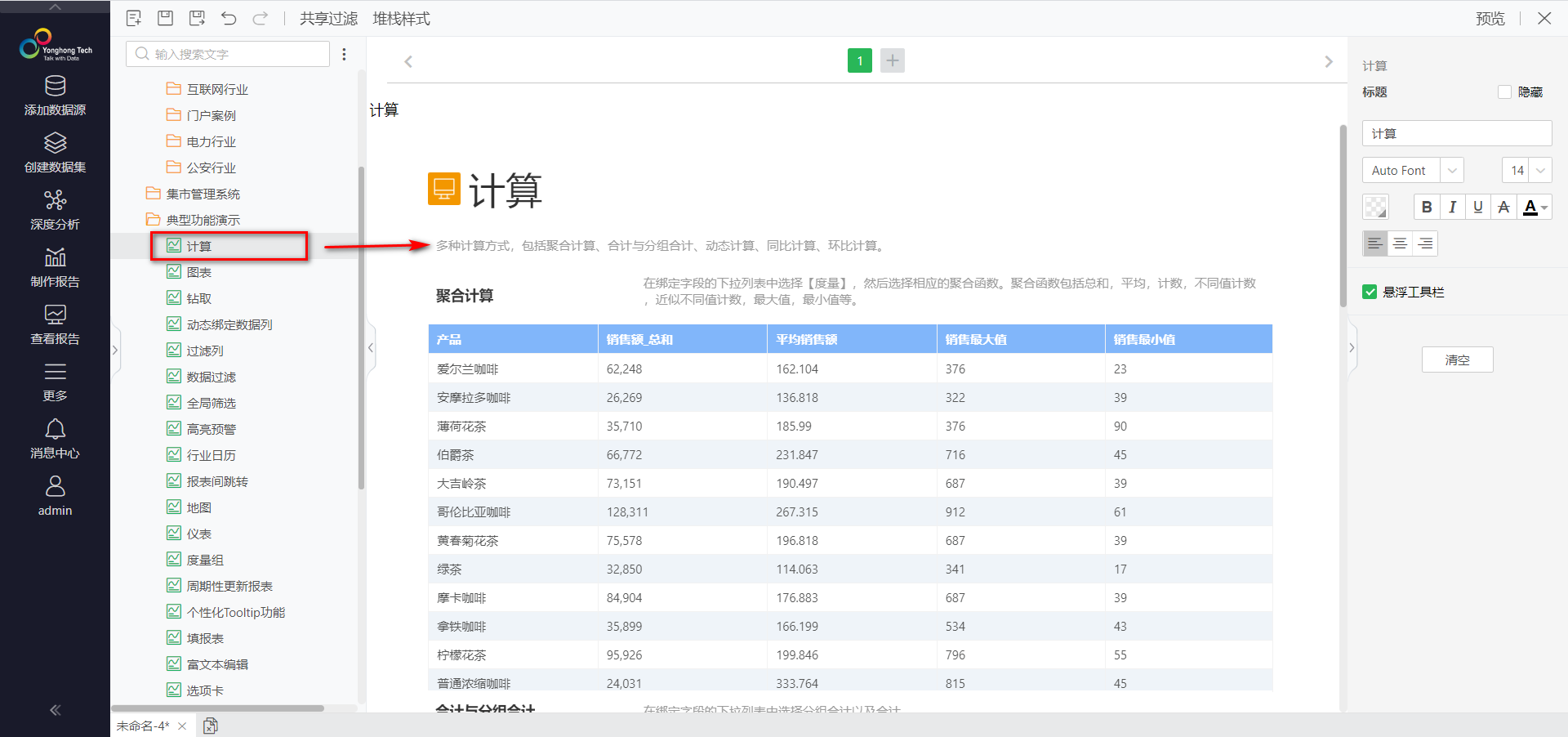
Task: Apply bold formatting with the B icon
Action: click(x=1426, y=207)
